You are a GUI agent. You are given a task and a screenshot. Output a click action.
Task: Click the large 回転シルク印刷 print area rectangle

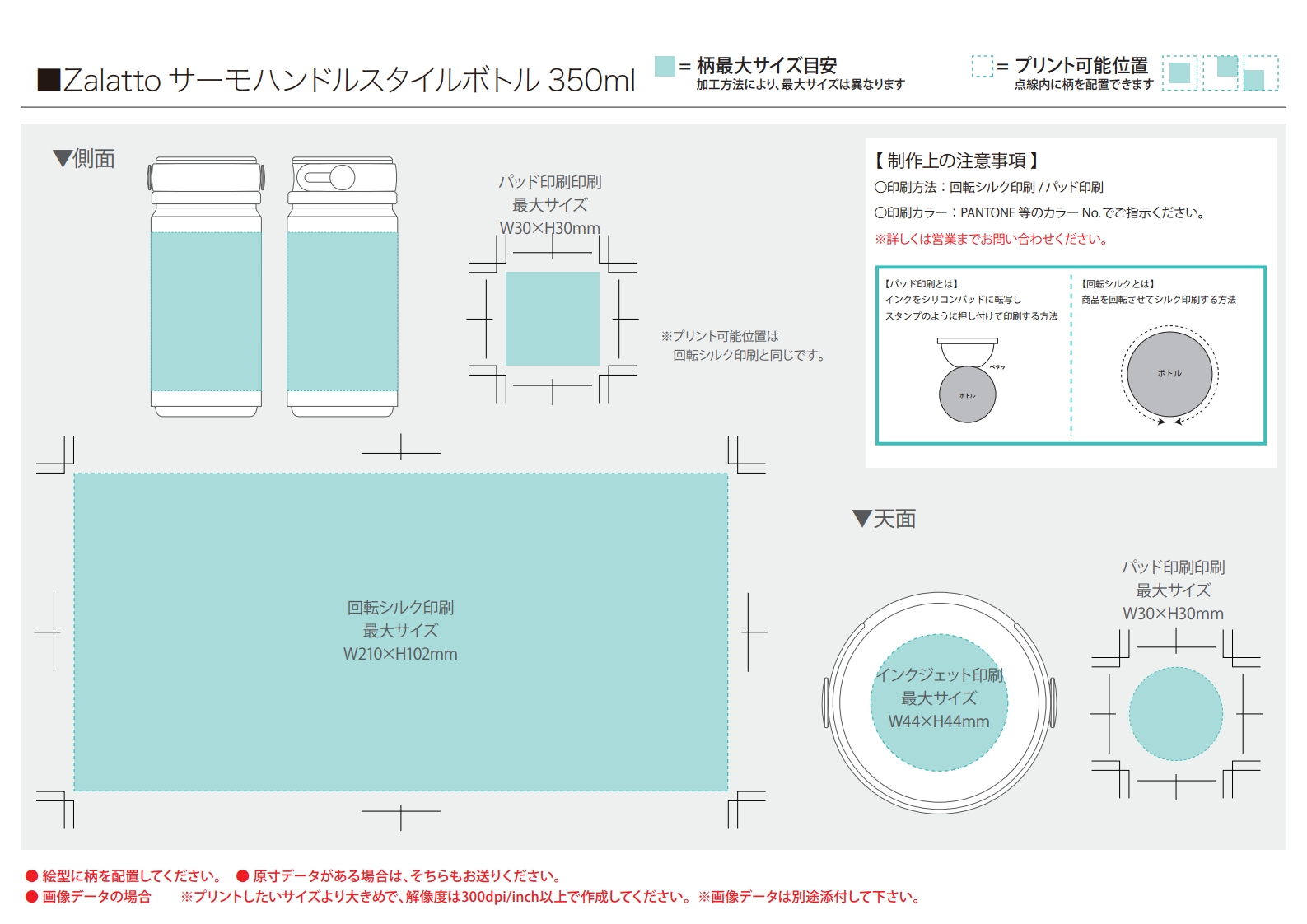point(401,632)
